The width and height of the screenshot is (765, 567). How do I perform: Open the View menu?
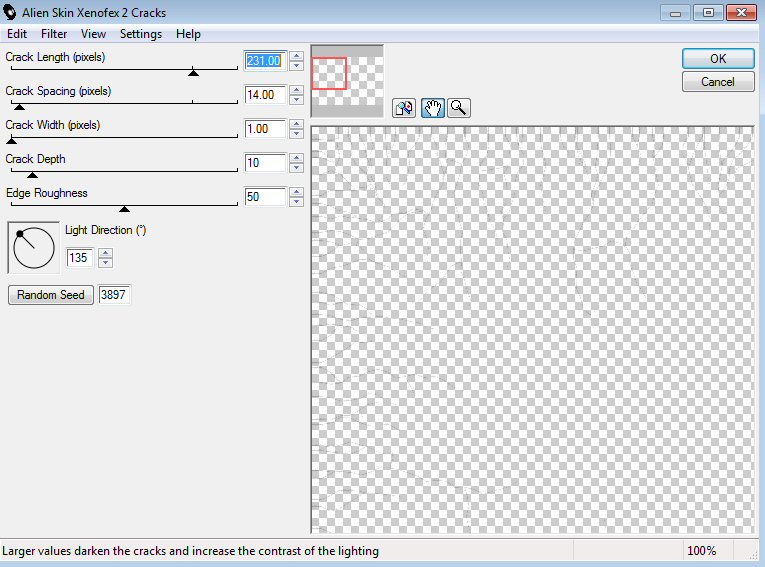point(93,34)
